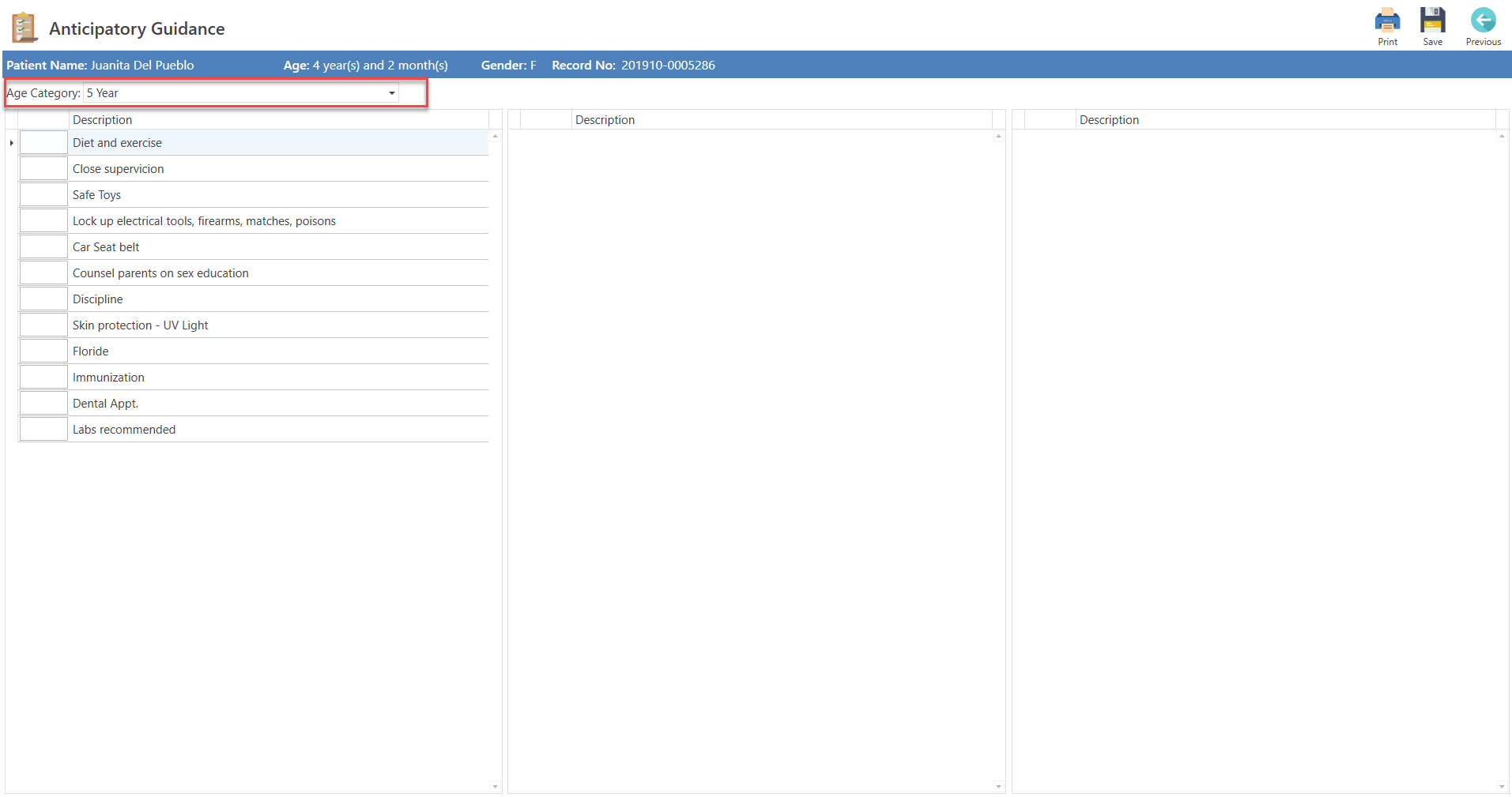
Task: Go back using the Previous arrow icon
Action: [1483, 21]
